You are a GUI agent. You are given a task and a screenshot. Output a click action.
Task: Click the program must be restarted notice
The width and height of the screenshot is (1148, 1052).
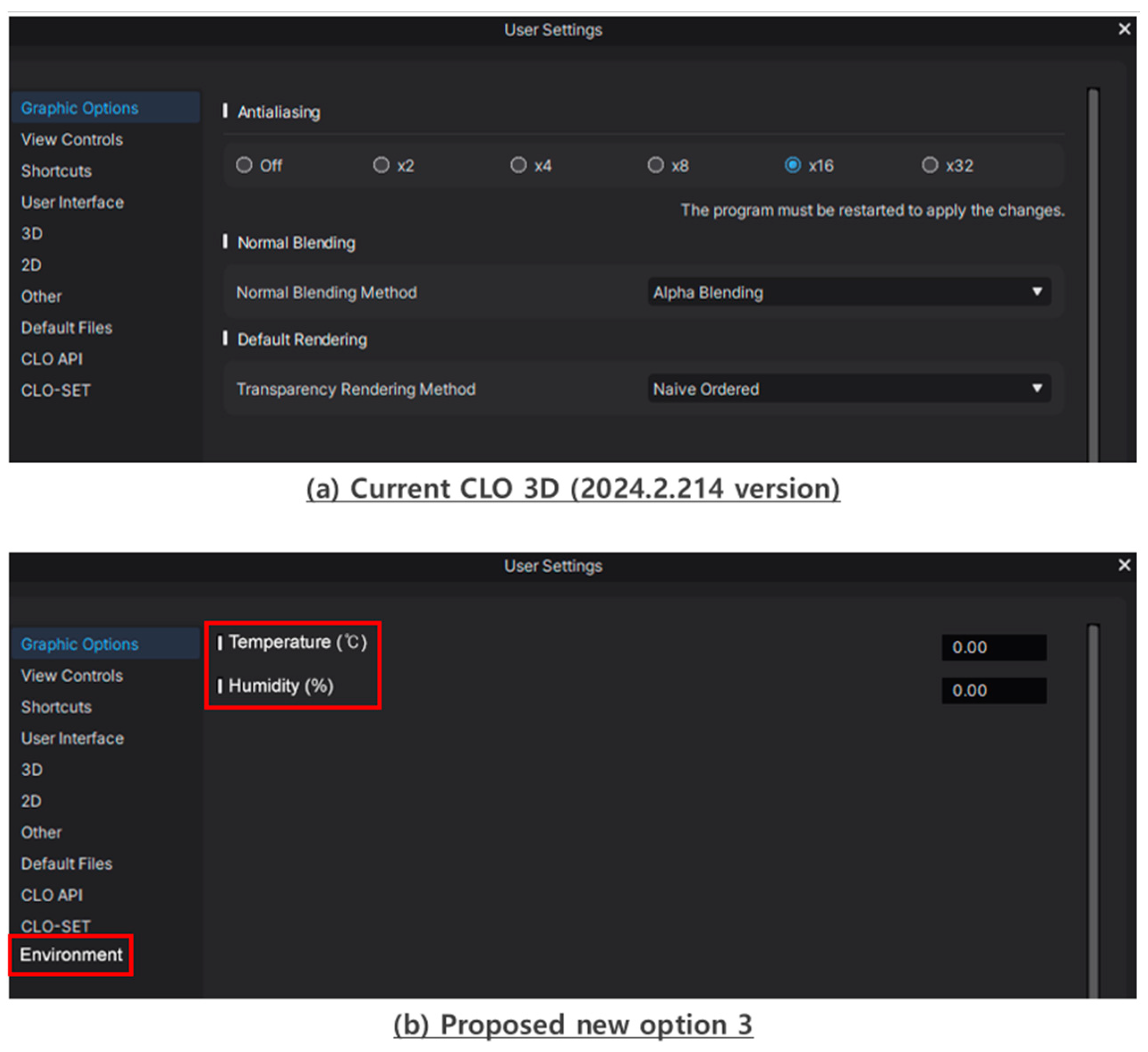pyautogui.click(x=872, y=210)
